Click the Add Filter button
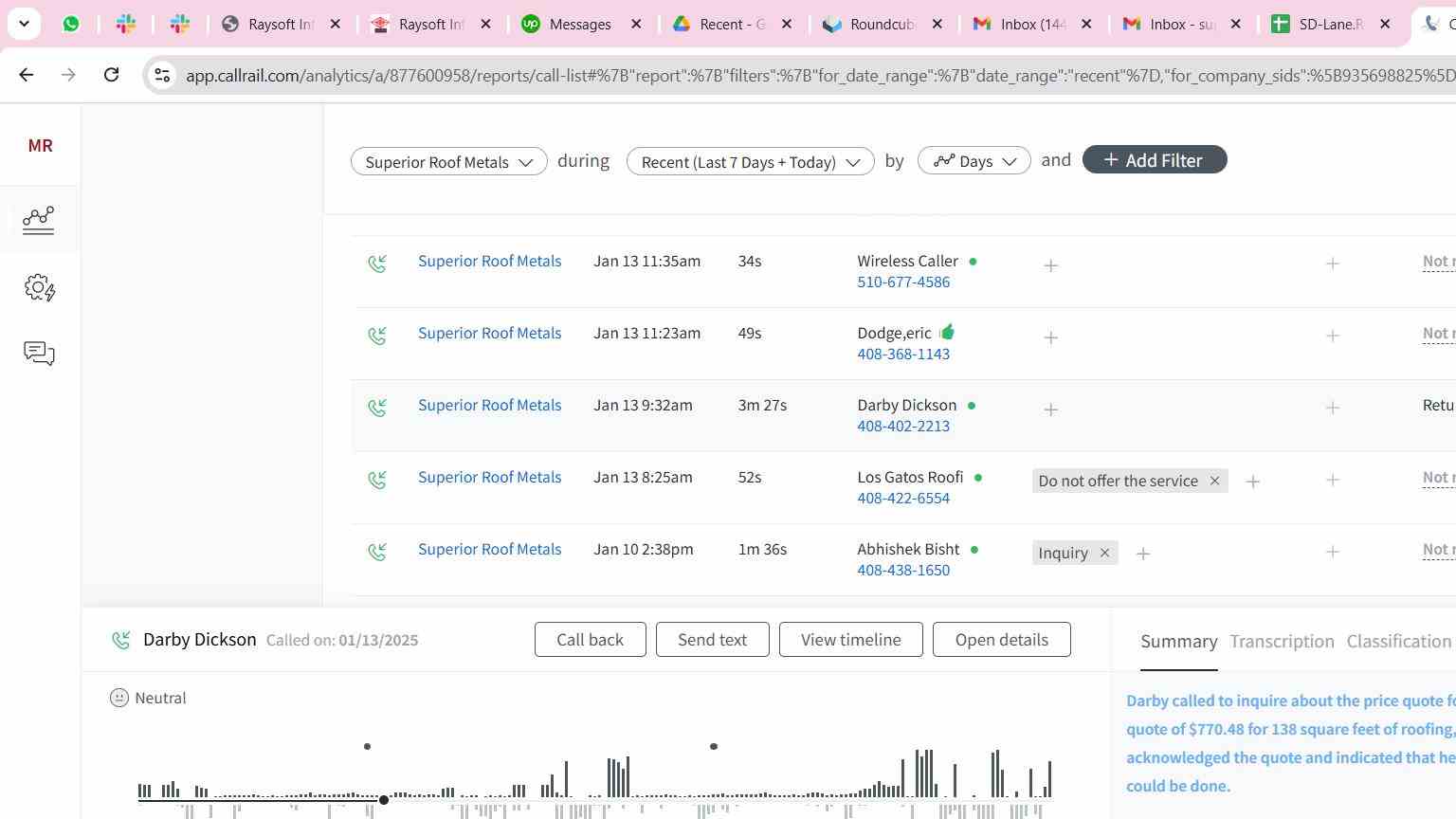The image size is (1456, 819). point(1155,160)
